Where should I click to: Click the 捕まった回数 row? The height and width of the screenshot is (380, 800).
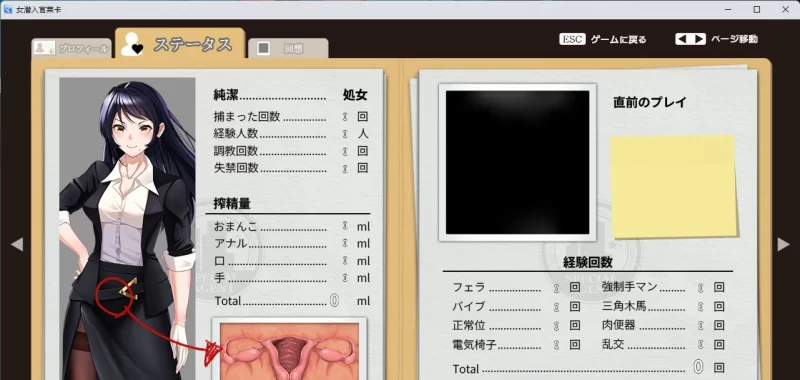[x=291, y=116]
